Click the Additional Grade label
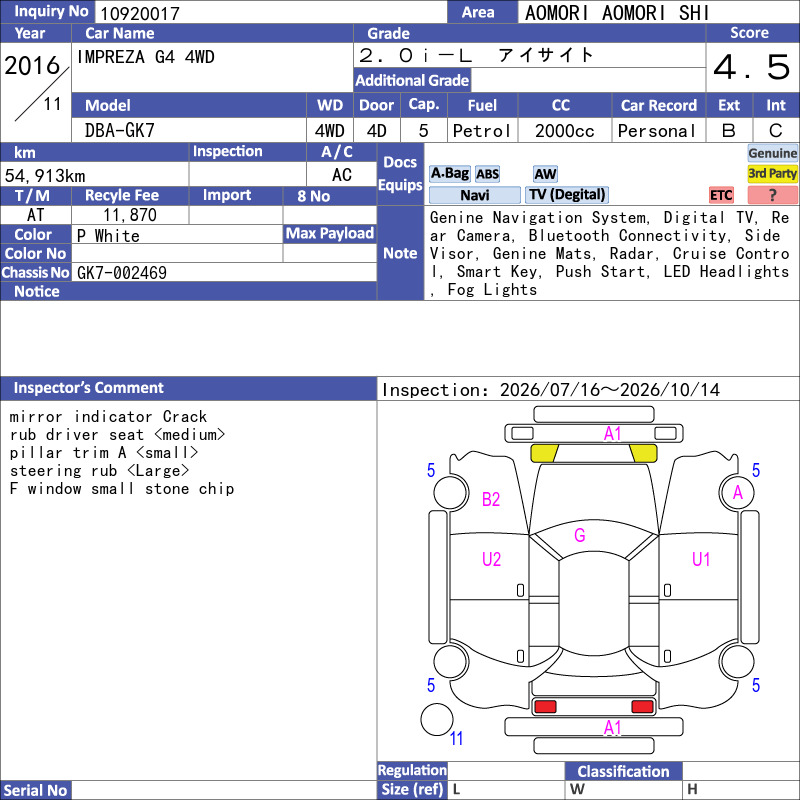The height and width of the screenshot is (800, 800). point(412,80)
